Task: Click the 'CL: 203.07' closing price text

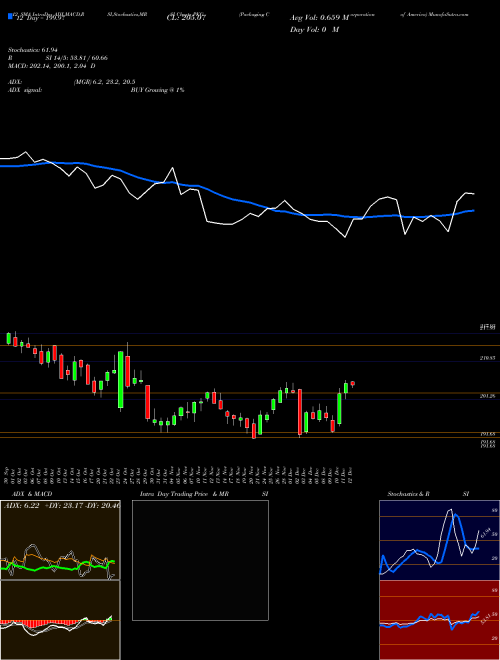Action: point(188,18)
